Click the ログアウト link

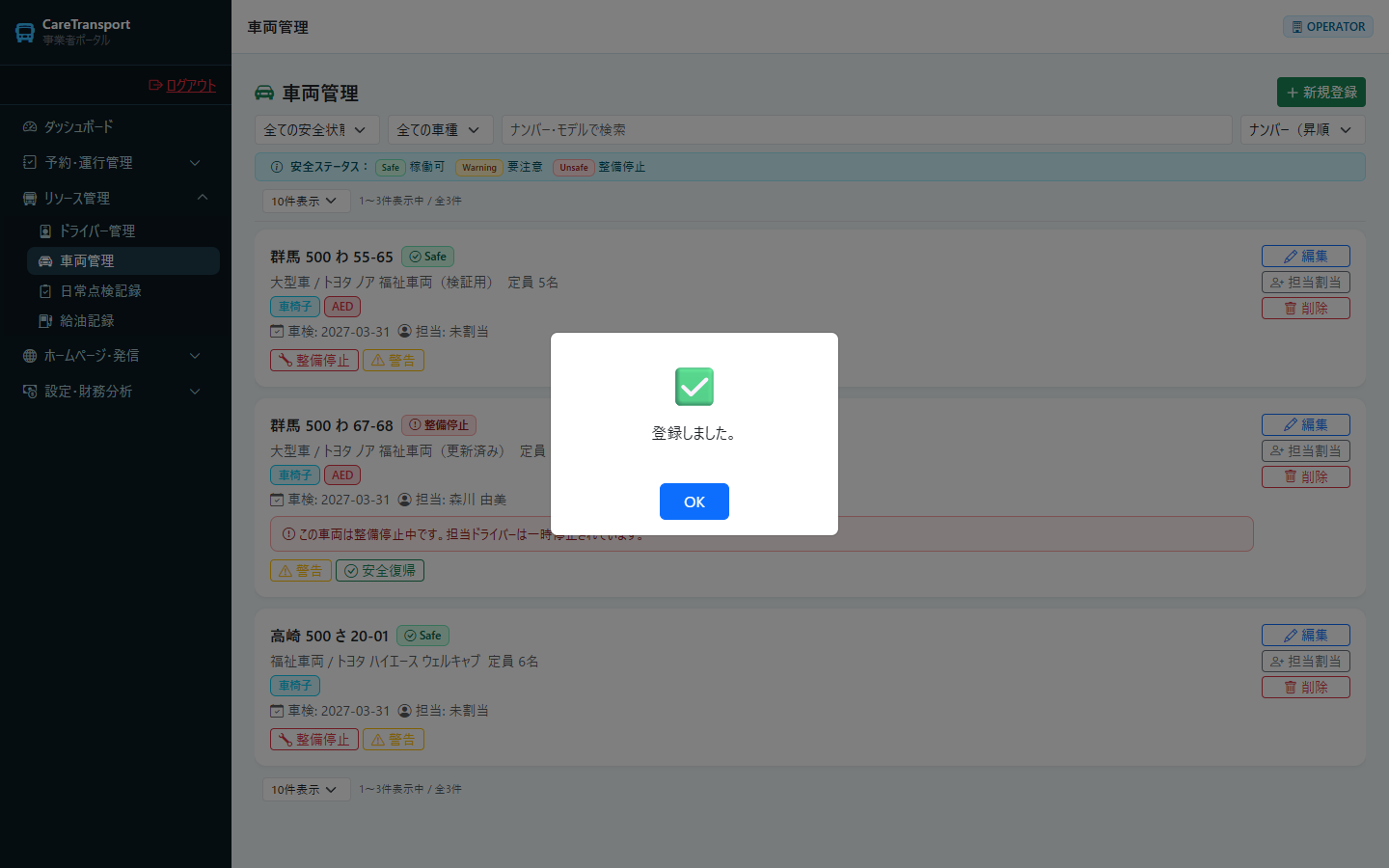pyautogui.click(x=182, y=85)
